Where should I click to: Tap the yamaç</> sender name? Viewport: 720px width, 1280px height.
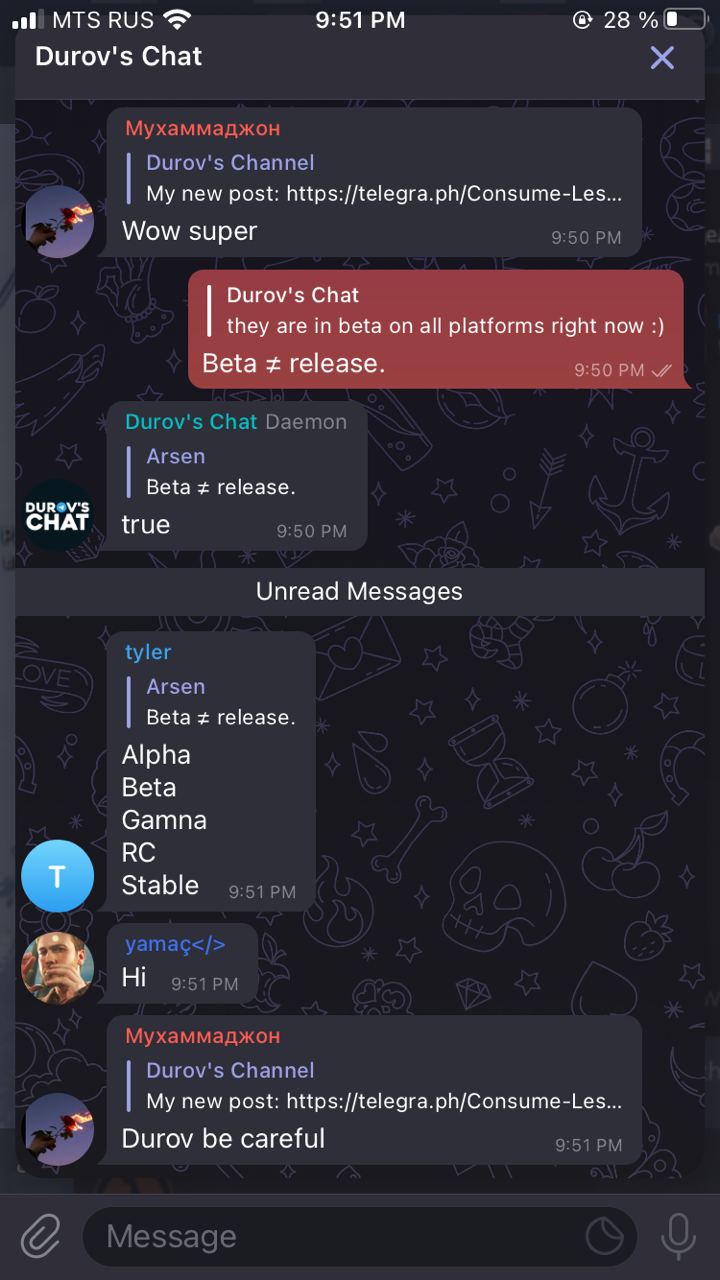point(175,944)
